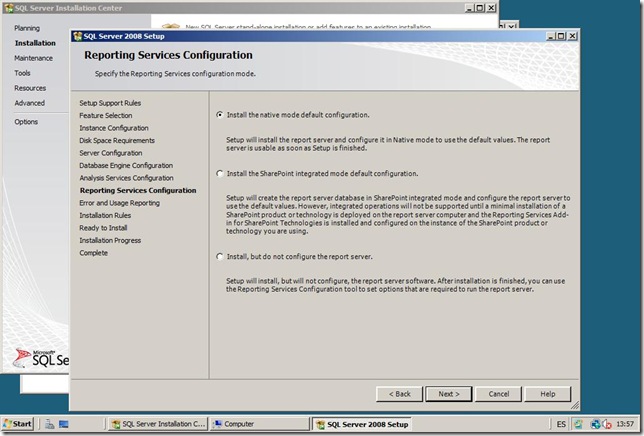644x436 pixels.
Task: Click the Server Manager quick launch icon
Action: click(x=50, y=424)
